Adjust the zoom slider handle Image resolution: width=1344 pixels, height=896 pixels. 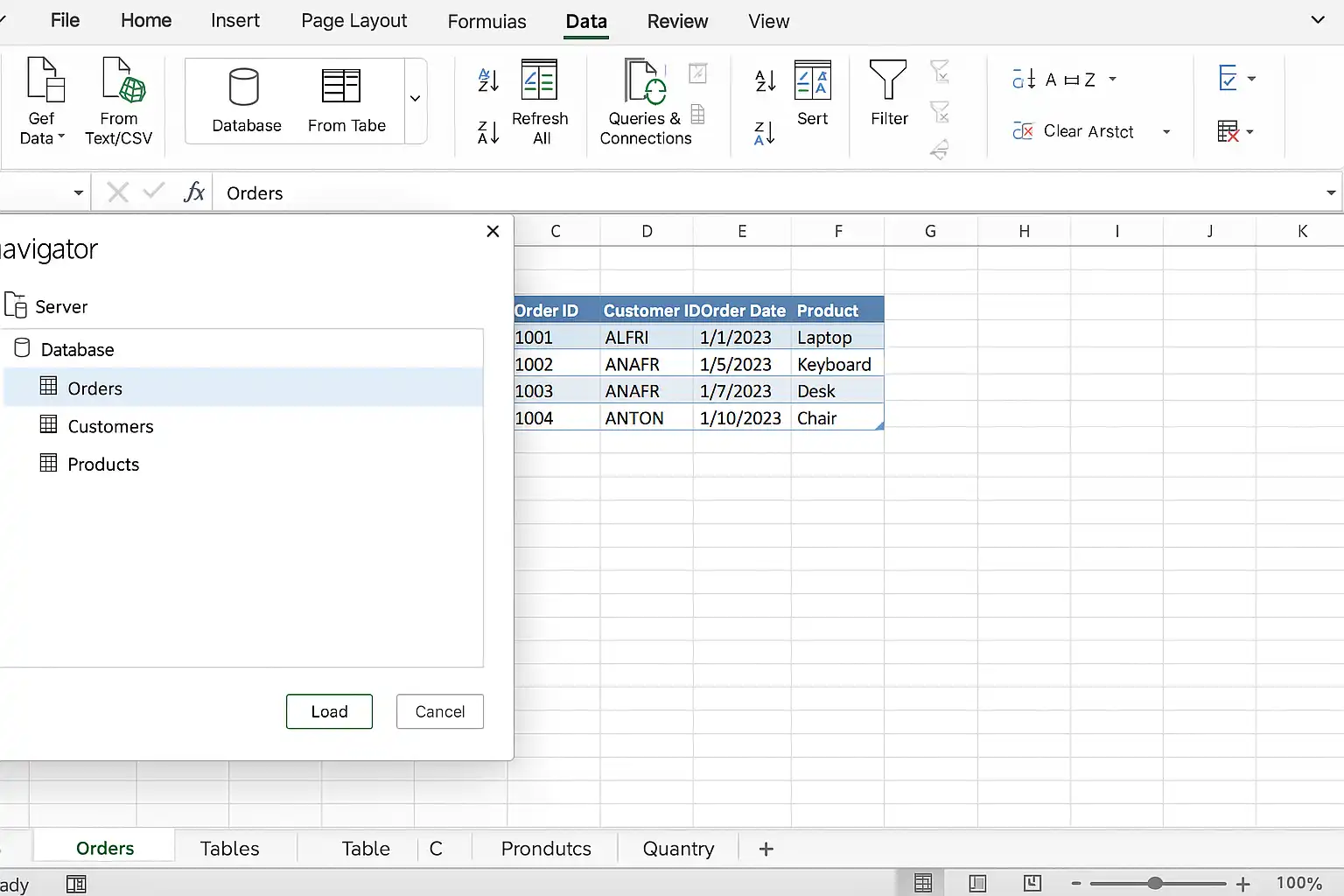[x=1155, y=883]
